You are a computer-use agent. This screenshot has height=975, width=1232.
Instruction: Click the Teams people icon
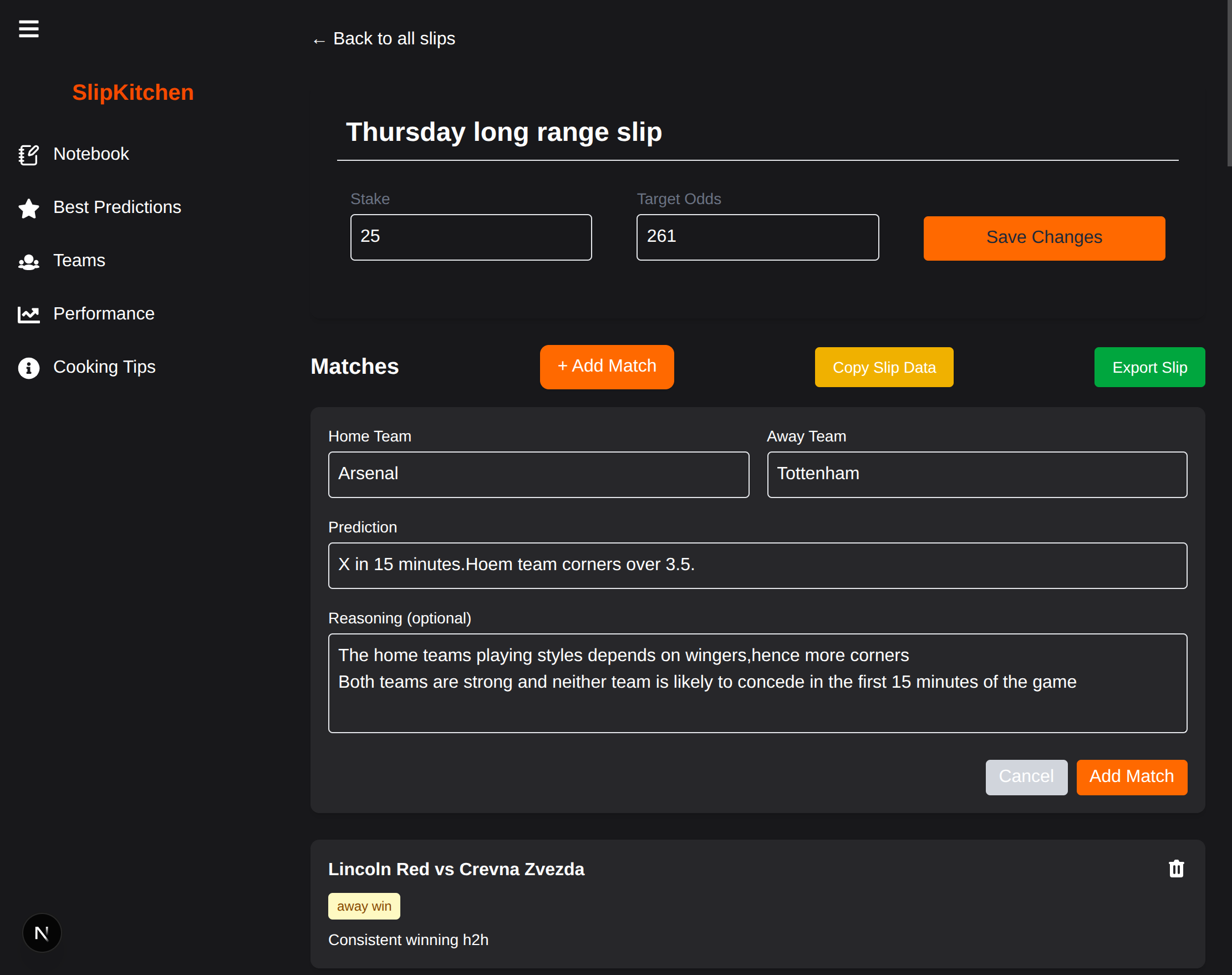click(28, 261)
